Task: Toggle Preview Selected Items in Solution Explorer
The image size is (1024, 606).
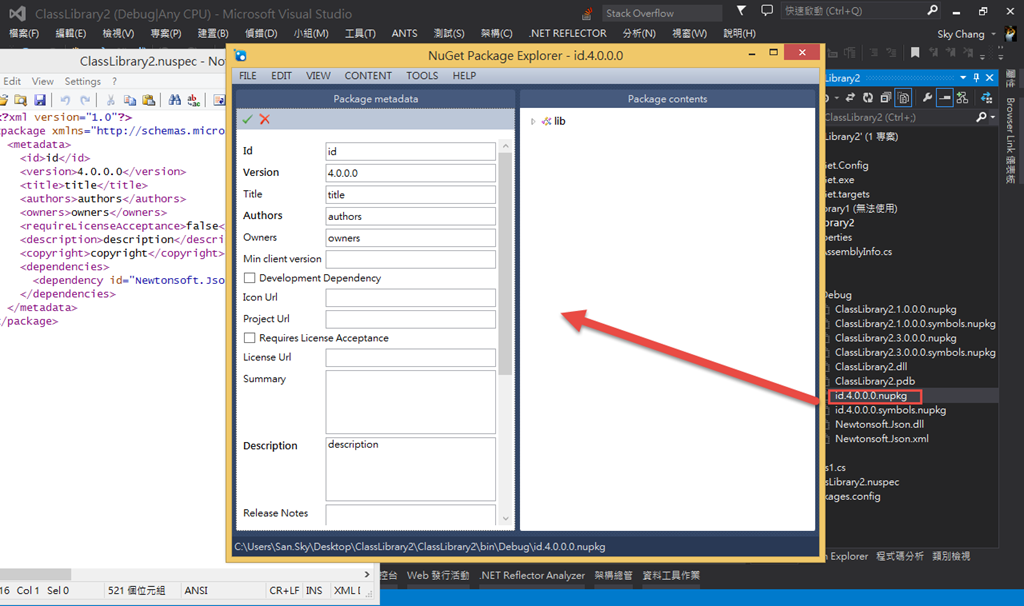Action: coord(944,98)
